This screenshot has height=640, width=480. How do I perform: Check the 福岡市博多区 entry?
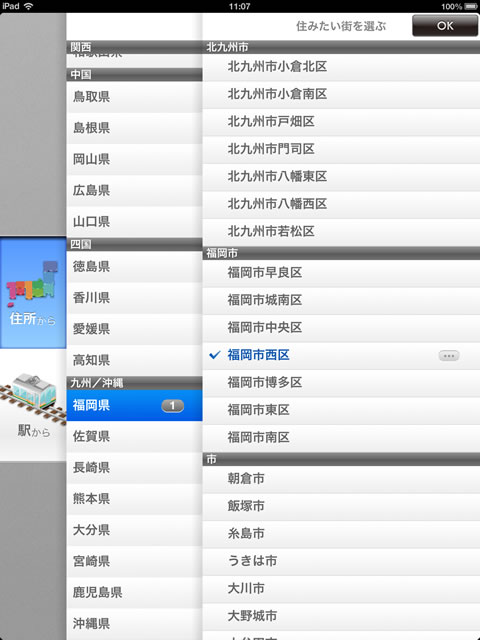pyautogui.click(x=341, y=383)
